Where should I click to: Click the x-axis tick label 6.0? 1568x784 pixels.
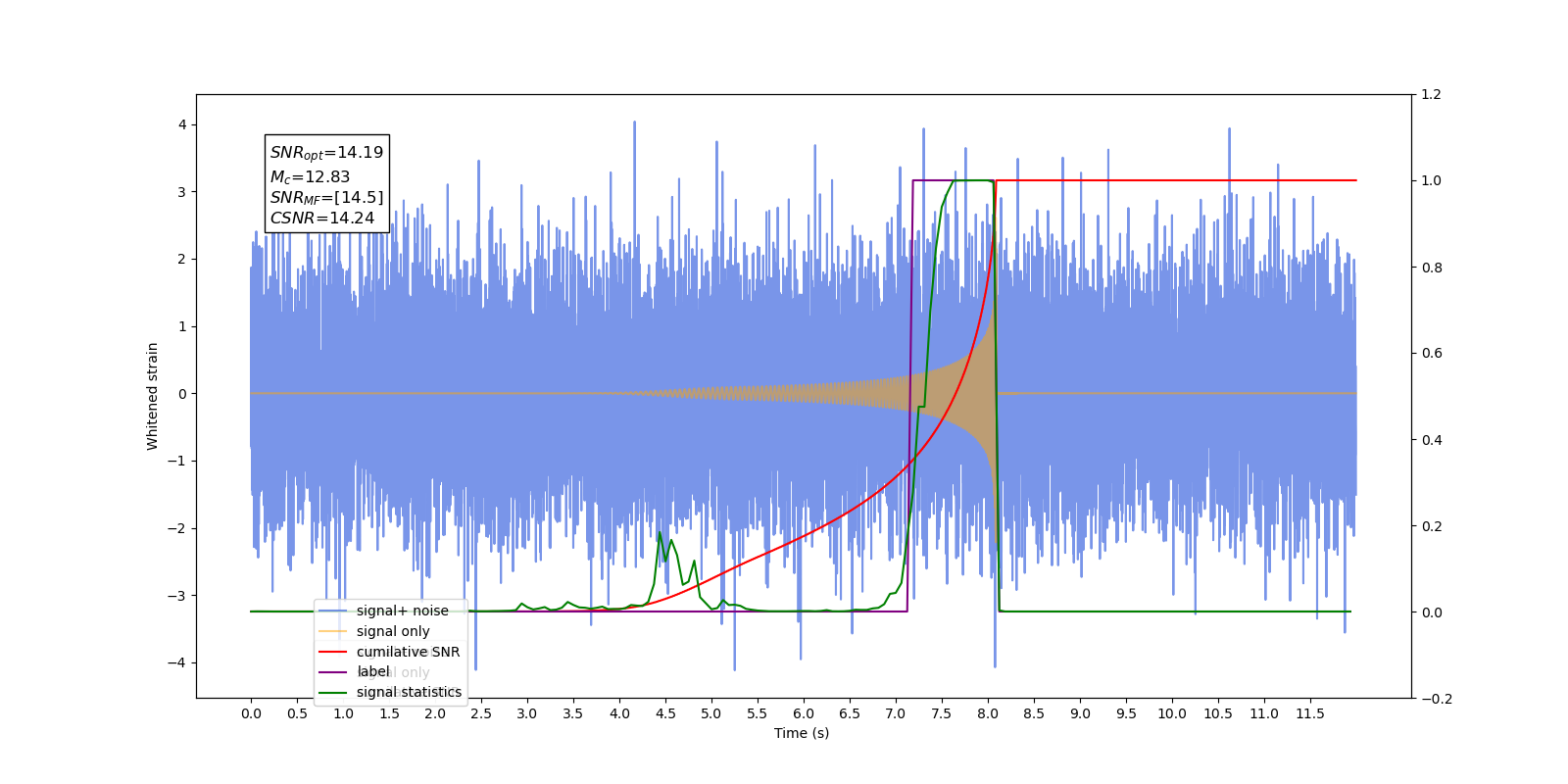[804, 713]
